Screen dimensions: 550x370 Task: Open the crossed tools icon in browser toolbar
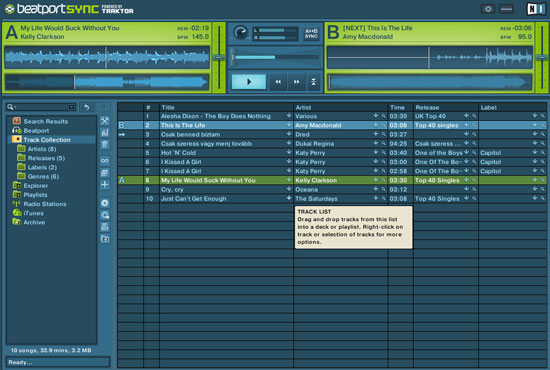[105, 121]
